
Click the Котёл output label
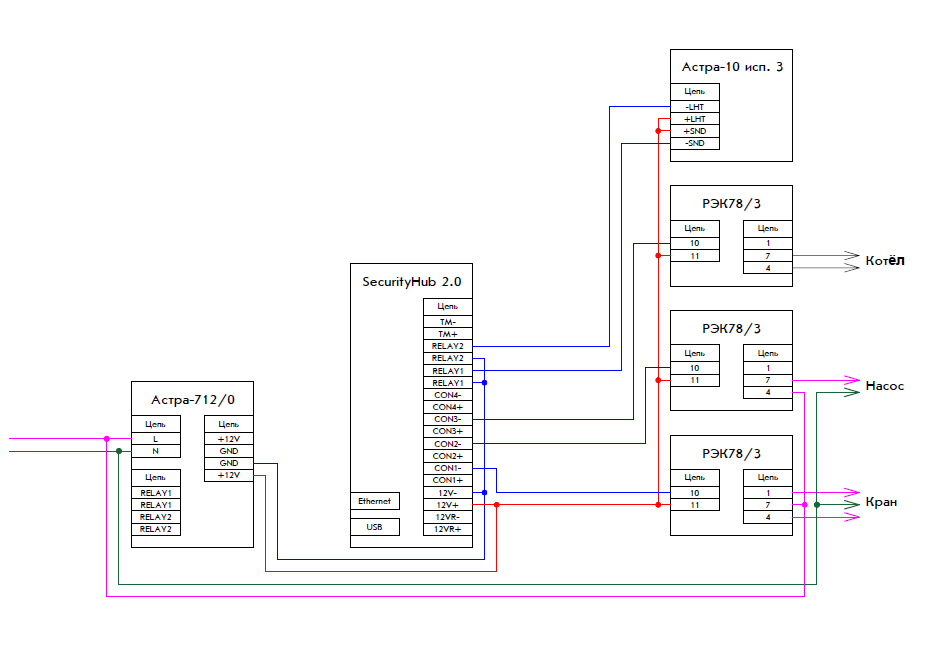(x=885, y=261)
